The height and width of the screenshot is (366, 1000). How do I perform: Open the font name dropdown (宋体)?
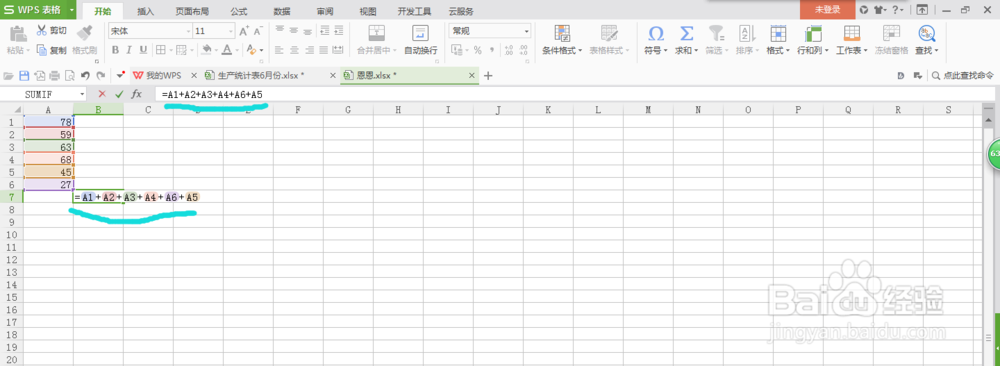pos(188,31)
